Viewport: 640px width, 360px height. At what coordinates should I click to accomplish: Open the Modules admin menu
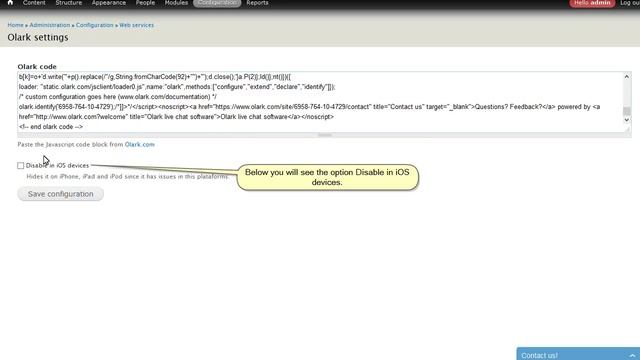(176, 3)
